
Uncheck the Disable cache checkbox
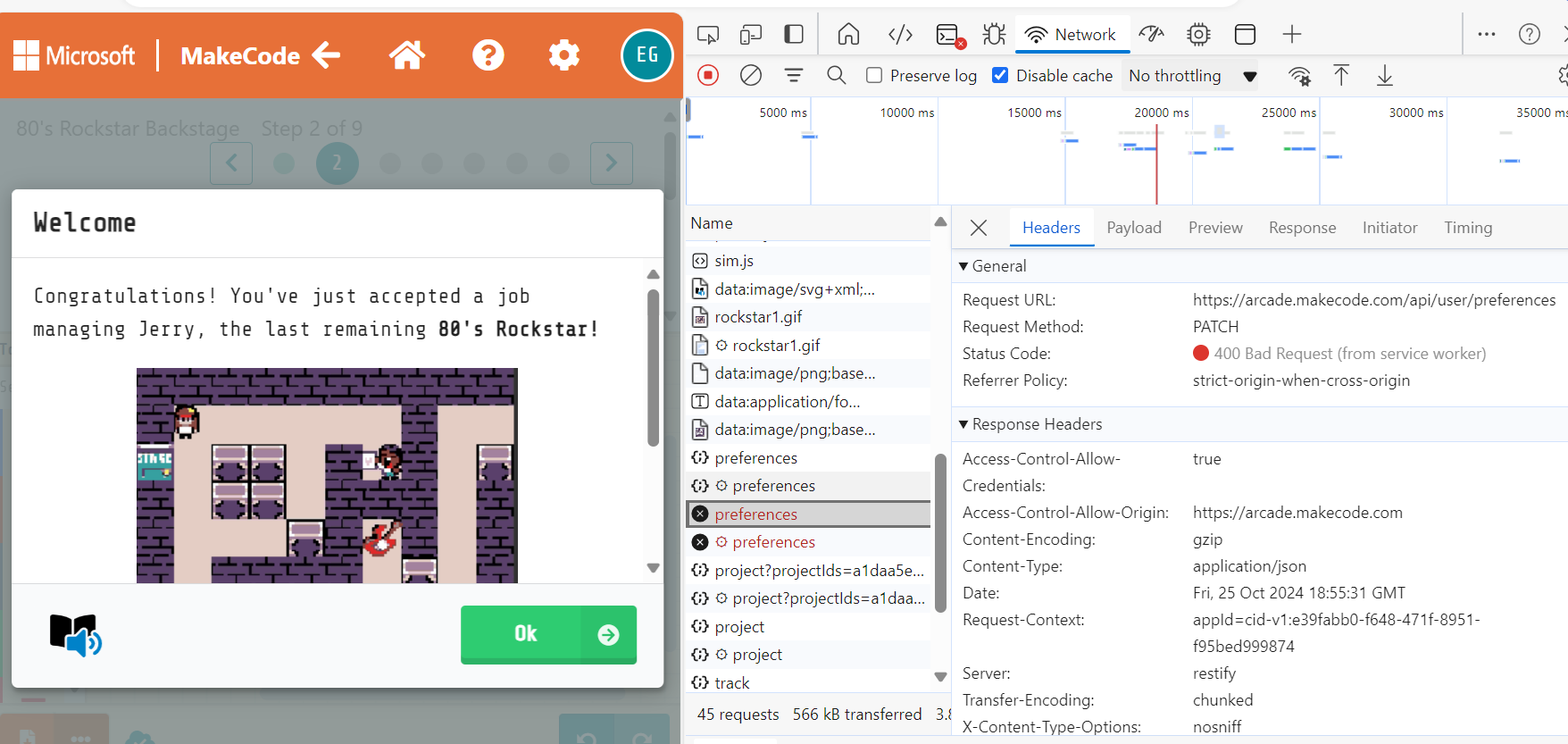click(1001, 76)
